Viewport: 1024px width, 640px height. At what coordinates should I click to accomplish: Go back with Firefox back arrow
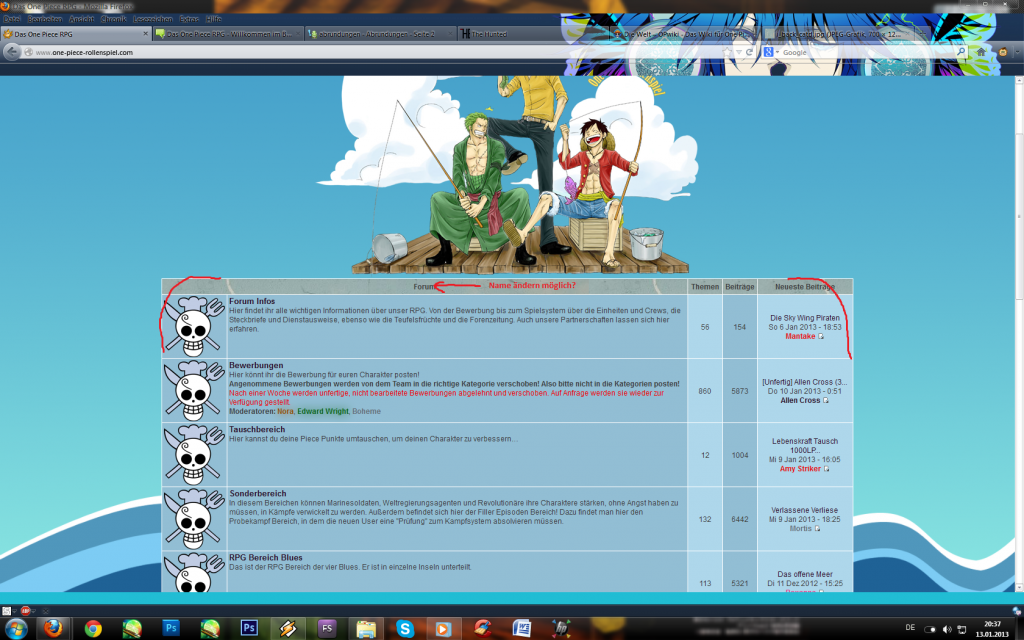coord(12,52)
